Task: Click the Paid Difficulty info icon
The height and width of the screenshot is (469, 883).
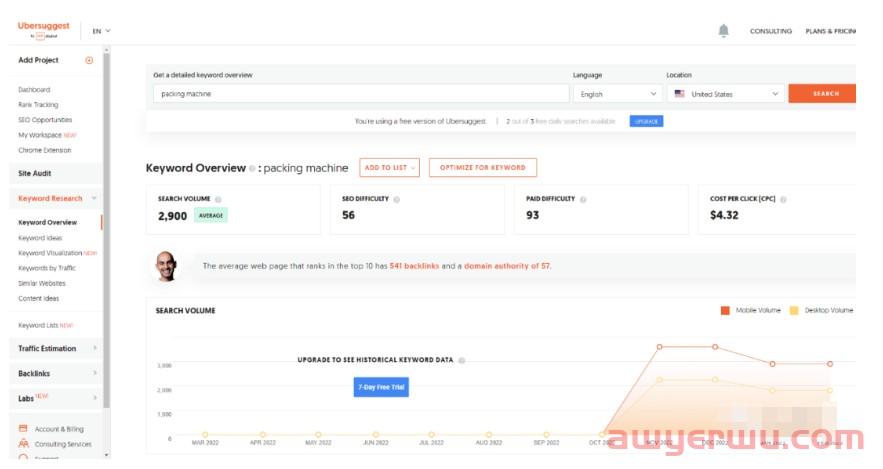Action: [x=583, y=199]
